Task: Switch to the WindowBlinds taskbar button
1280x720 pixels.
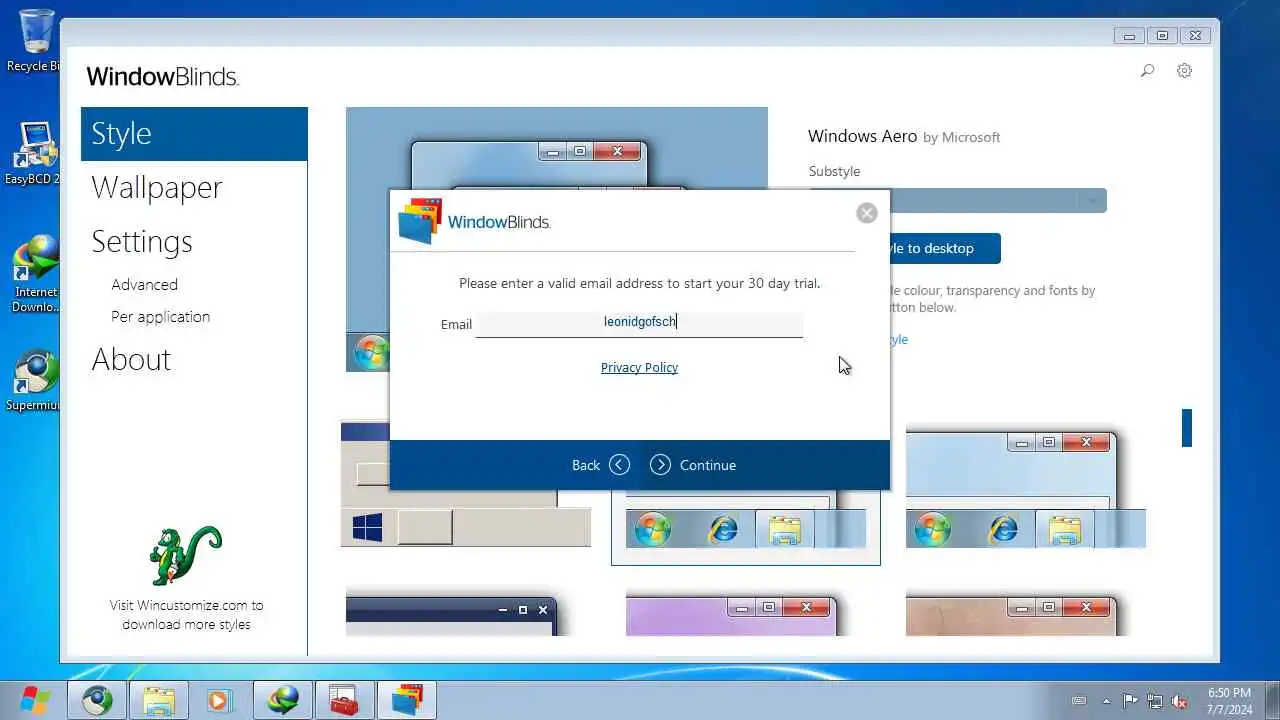Action: coord(407,701)
